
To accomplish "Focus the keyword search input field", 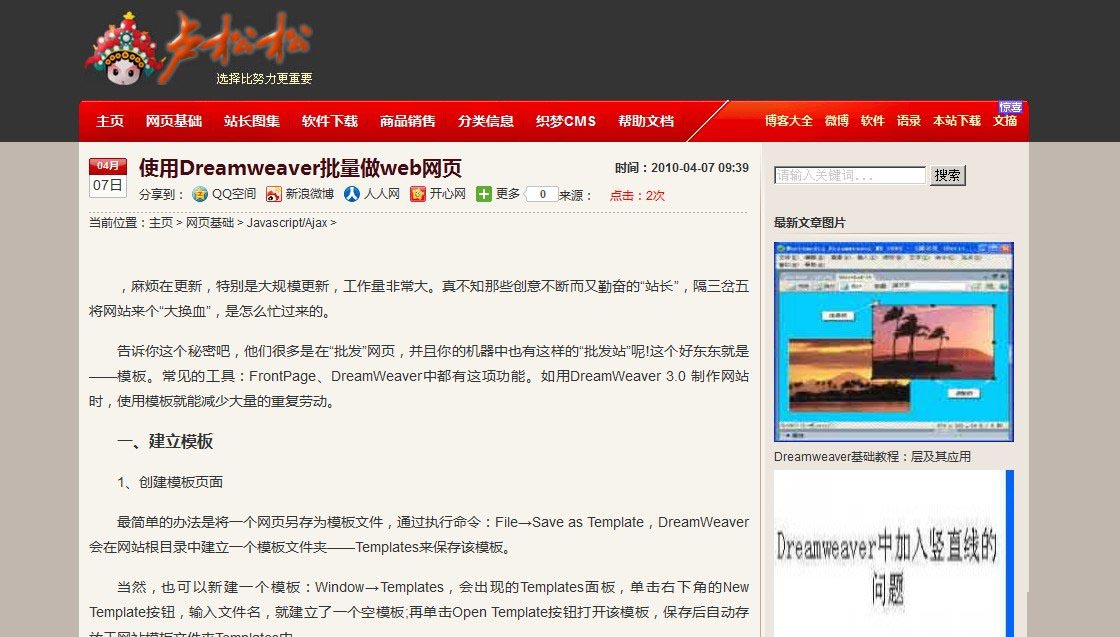I will [850, 176].
